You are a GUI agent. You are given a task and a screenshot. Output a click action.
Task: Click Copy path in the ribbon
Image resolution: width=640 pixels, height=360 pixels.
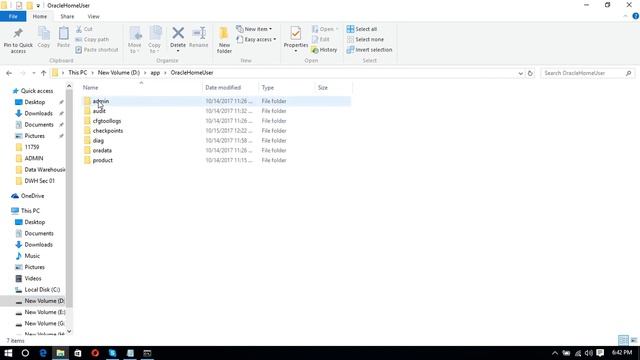pyautogui.click(x=92, y=40)
